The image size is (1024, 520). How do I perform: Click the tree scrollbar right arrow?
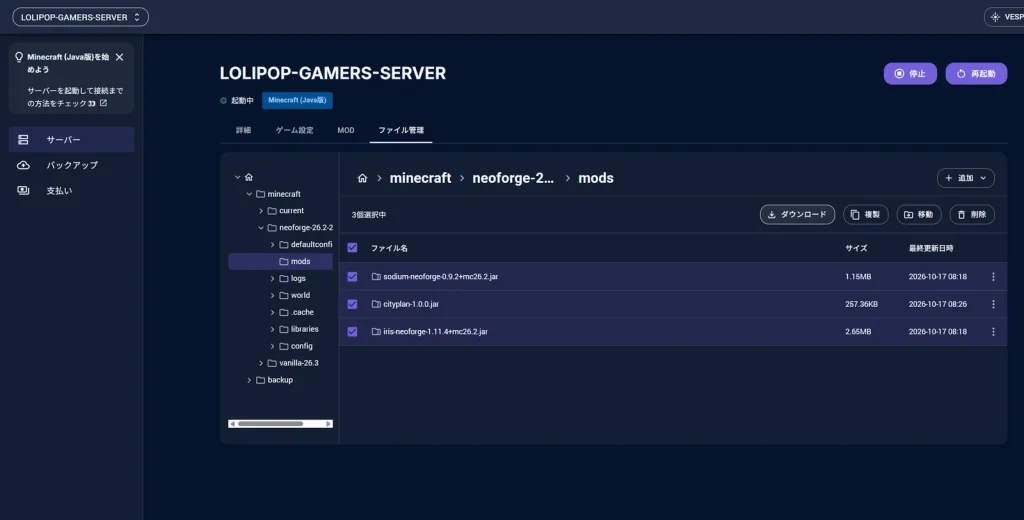click(x=329, y=424)
